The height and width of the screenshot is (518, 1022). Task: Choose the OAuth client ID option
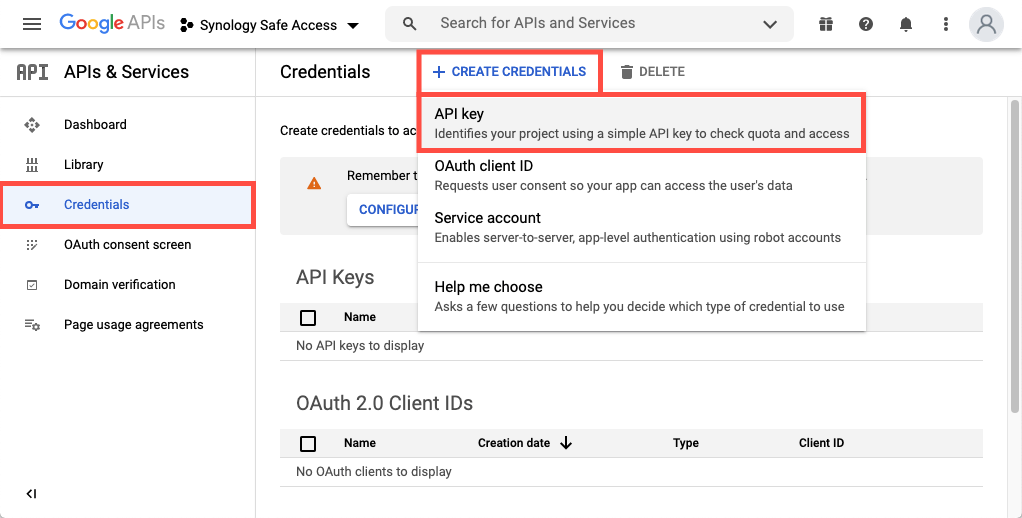(642, 175)
